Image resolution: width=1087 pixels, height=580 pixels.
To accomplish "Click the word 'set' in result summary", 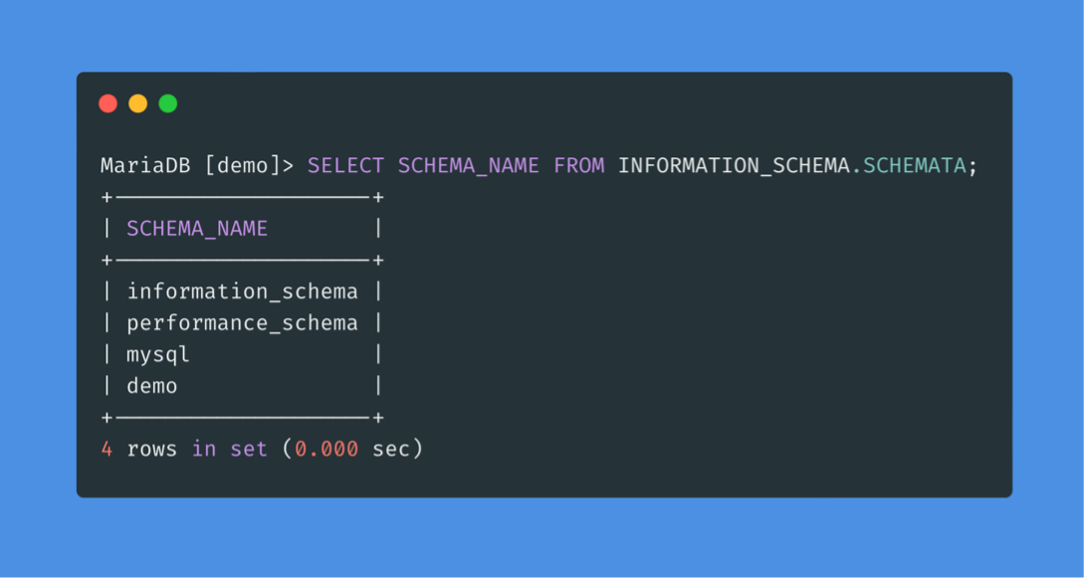I will 249,449.
